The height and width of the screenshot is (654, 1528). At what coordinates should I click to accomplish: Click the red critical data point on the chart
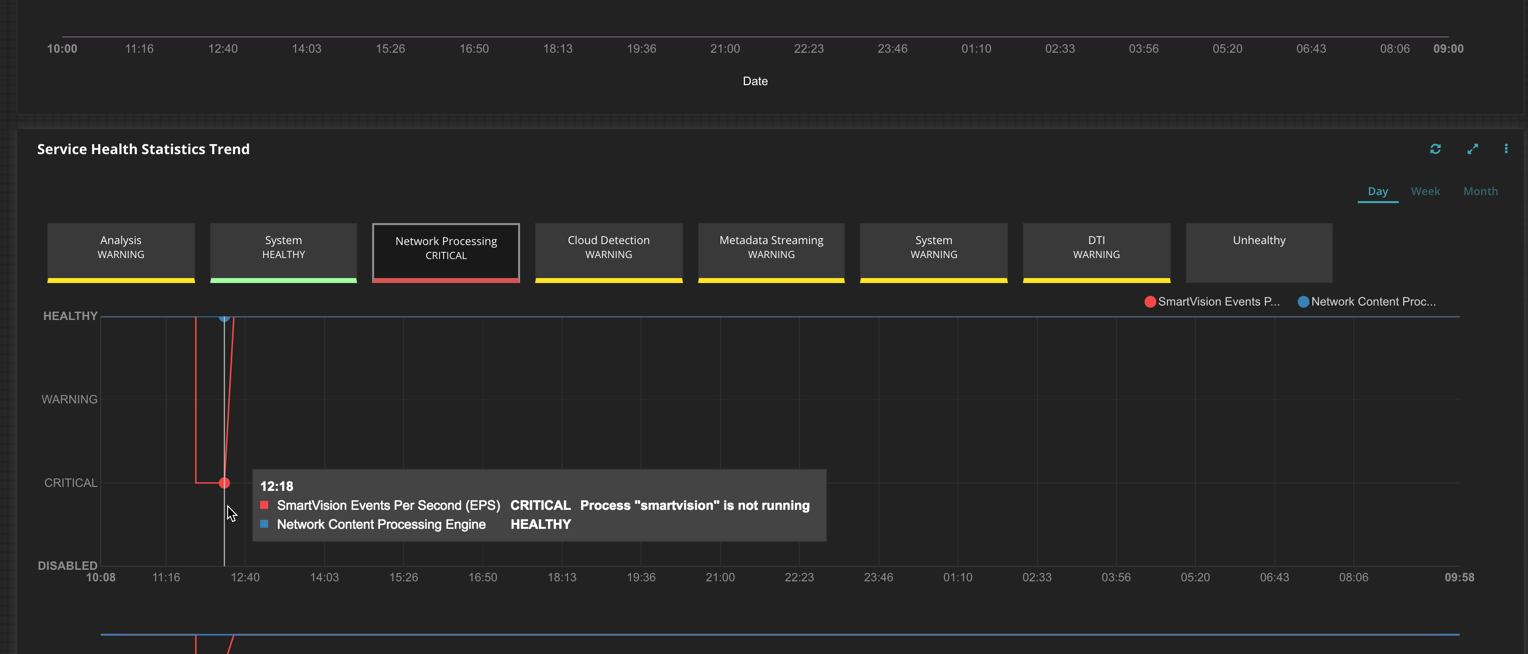(x=224, y=483)
